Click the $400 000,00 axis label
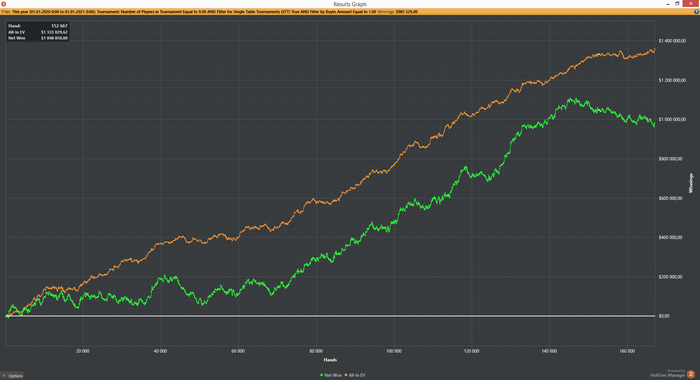The height and width of the screenshot is (380, 700). 671,238
